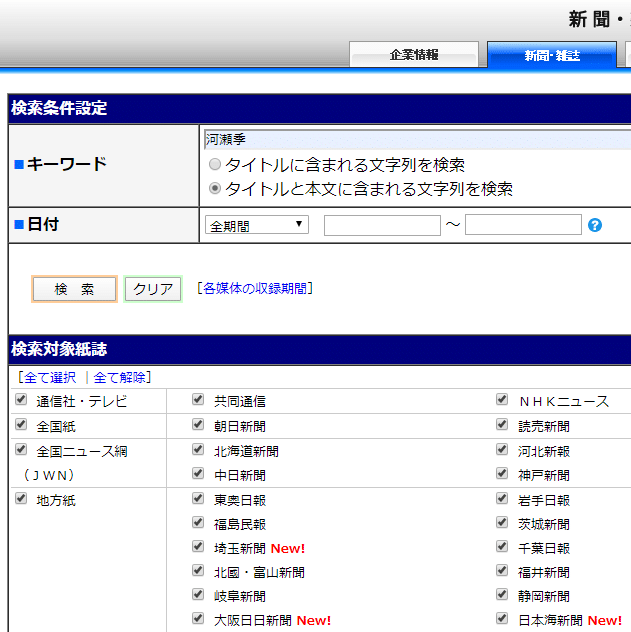Uncheck the 東奥日報 checkbox
The image size is (631, 632).
pos(198,499)
